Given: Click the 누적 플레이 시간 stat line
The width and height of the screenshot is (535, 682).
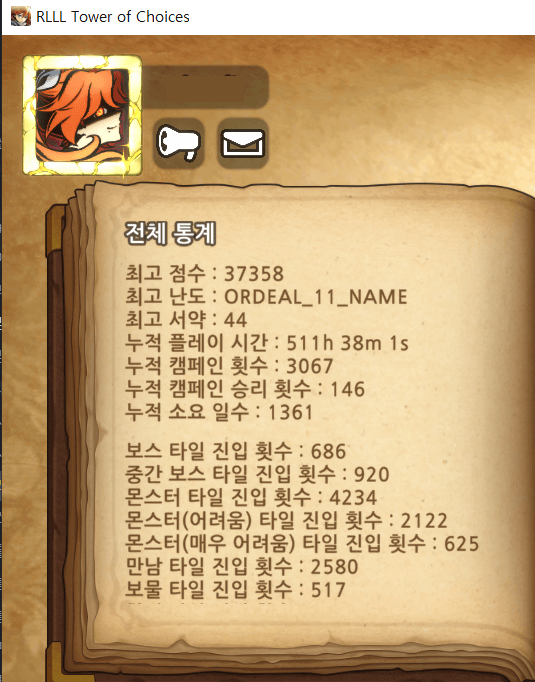Looking at the screenshot, I should pyautogui.click(x=267, y=343).
